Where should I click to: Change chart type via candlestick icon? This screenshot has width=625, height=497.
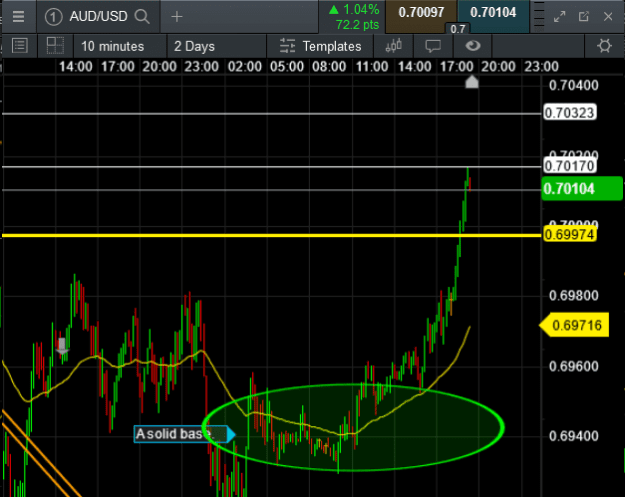click(393, 46)
